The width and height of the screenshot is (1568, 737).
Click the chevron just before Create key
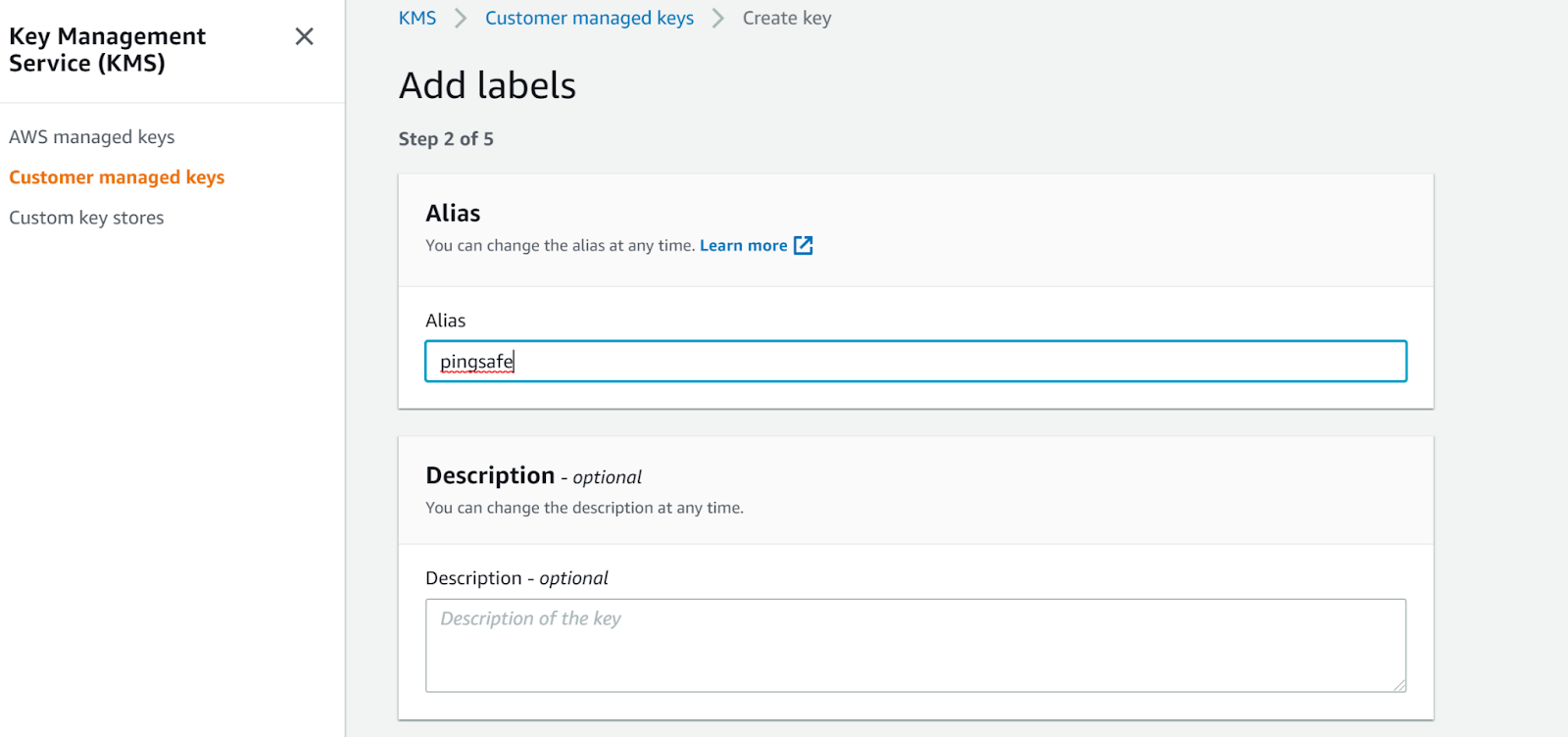coord(718,19)
